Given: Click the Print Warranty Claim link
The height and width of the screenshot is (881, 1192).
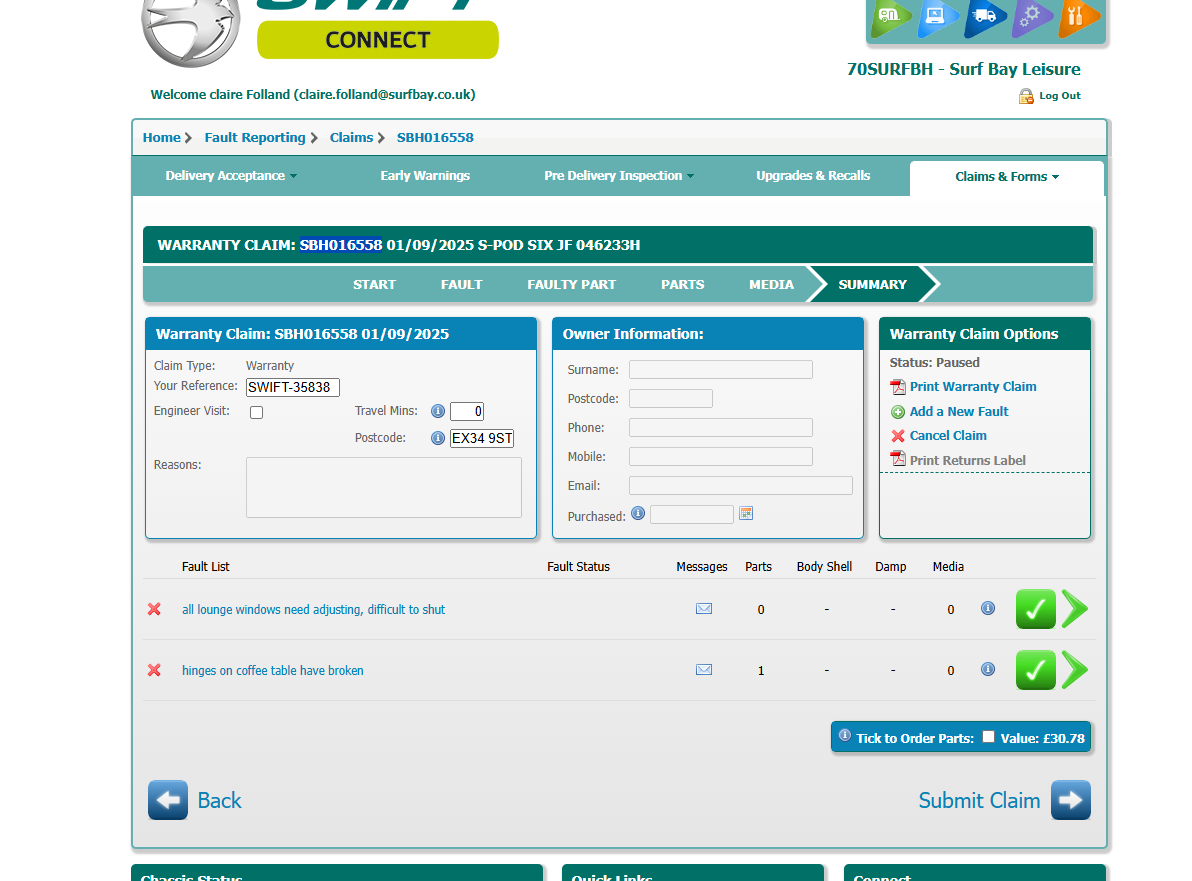Looking at the screenshot, I should (x=973, y=387).
